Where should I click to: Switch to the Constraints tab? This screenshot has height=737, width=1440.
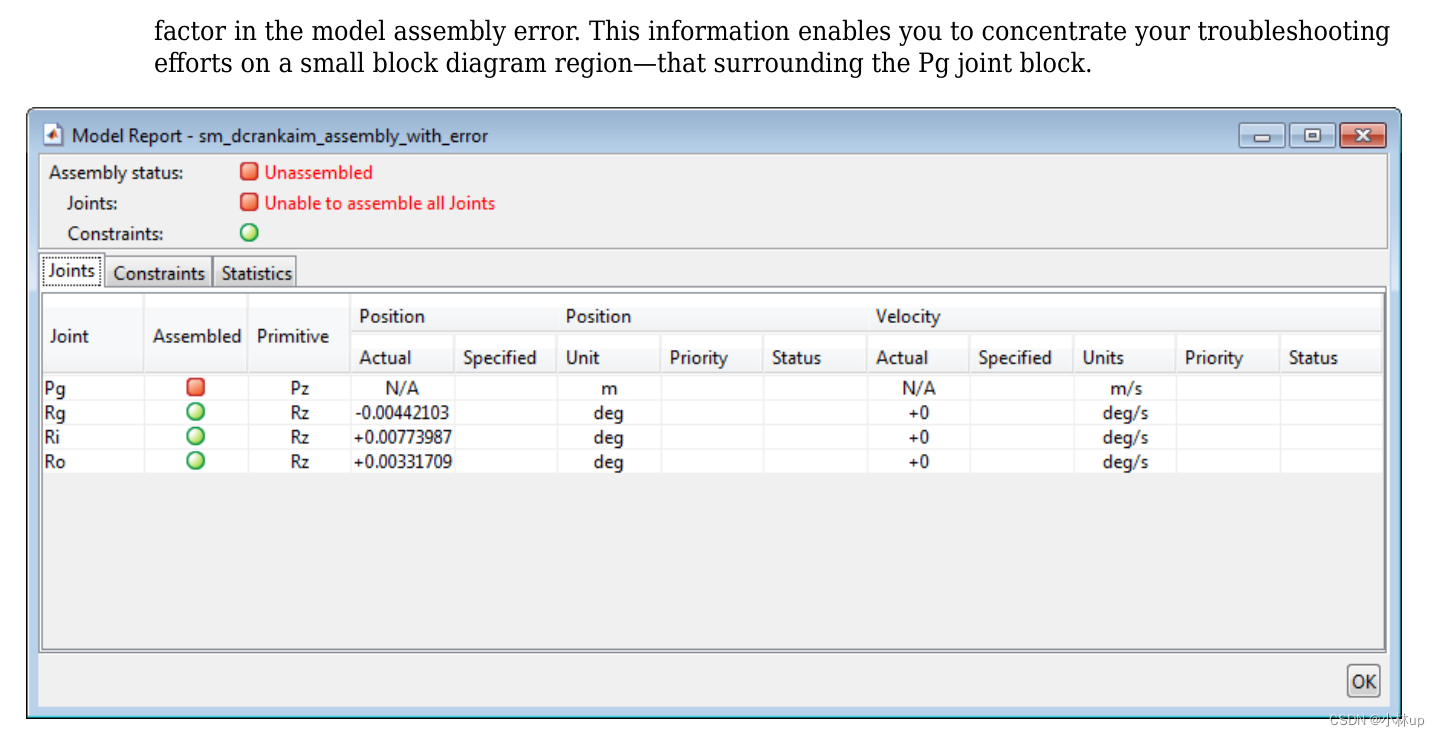(x=159, y=272)
